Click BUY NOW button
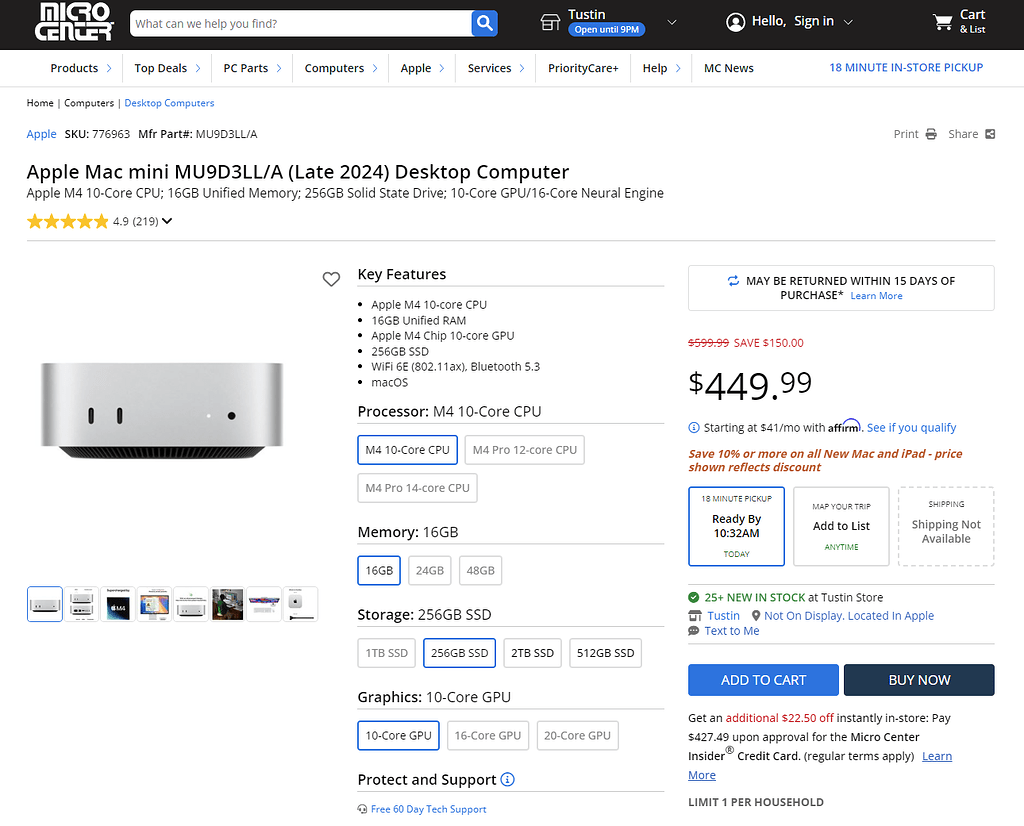Viewport: 1024px width, 826px height. (919, 680)
